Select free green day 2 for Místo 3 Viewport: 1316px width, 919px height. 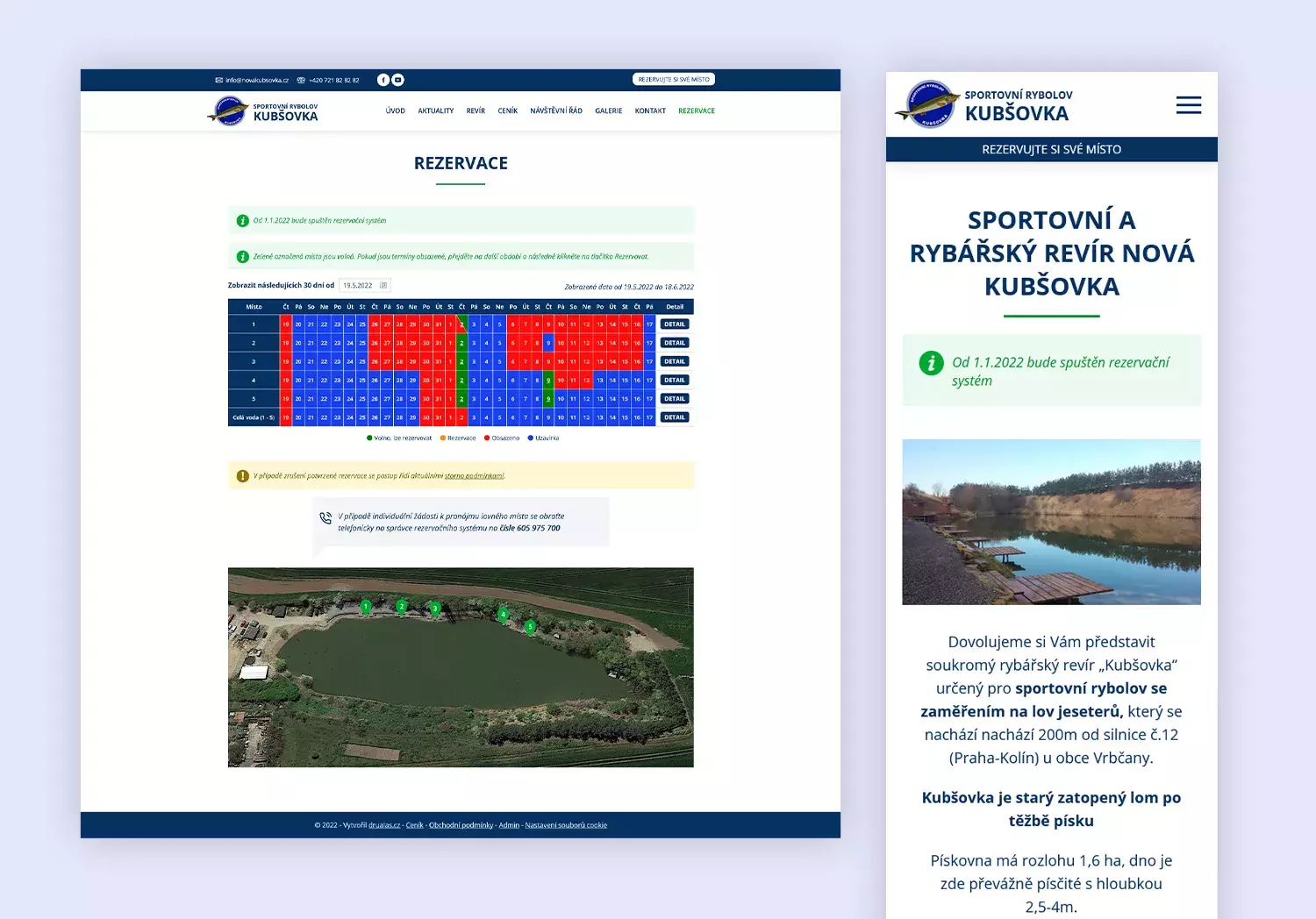pos(461,361)
